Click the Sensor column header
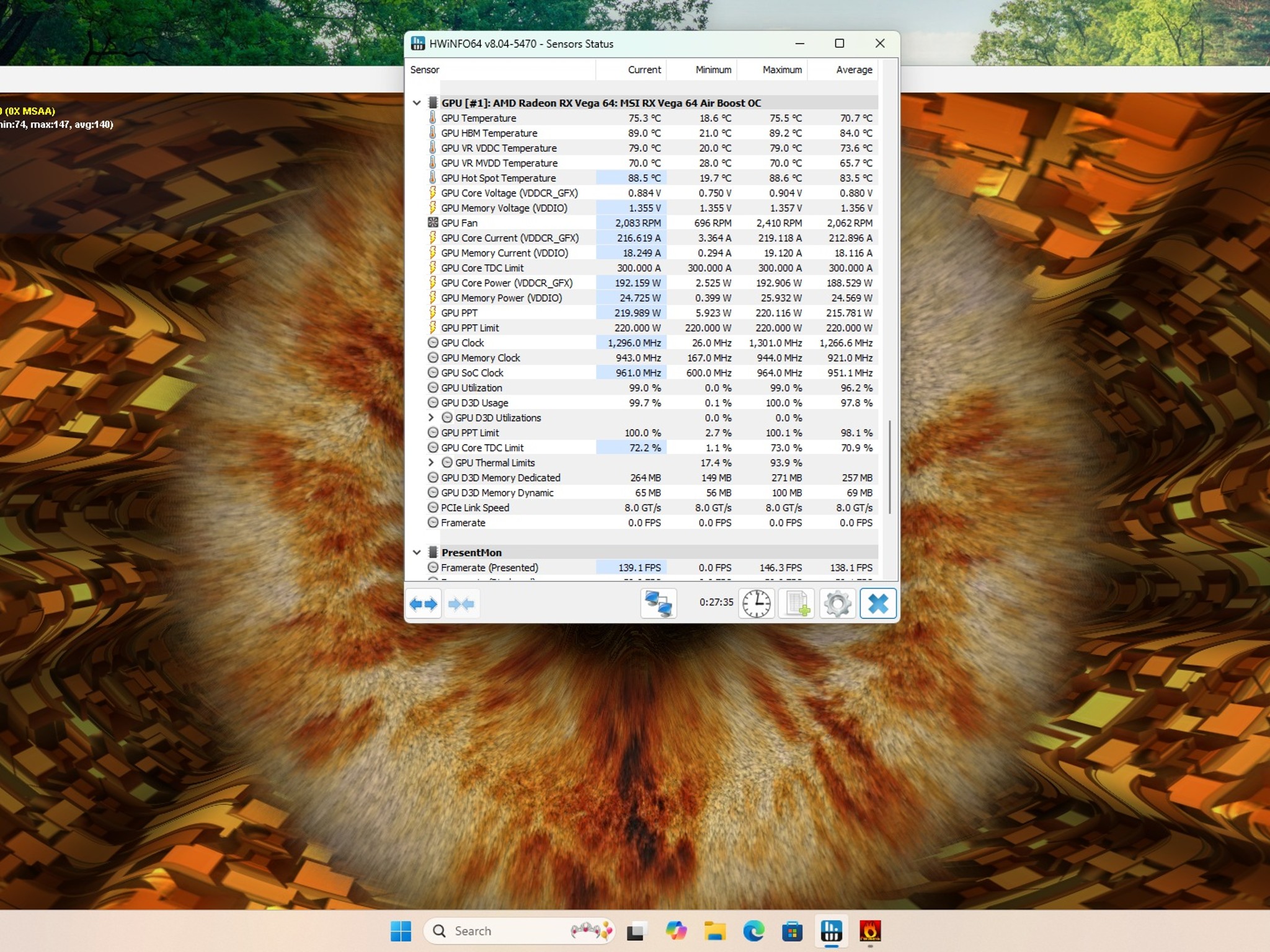 pos(500,69)
